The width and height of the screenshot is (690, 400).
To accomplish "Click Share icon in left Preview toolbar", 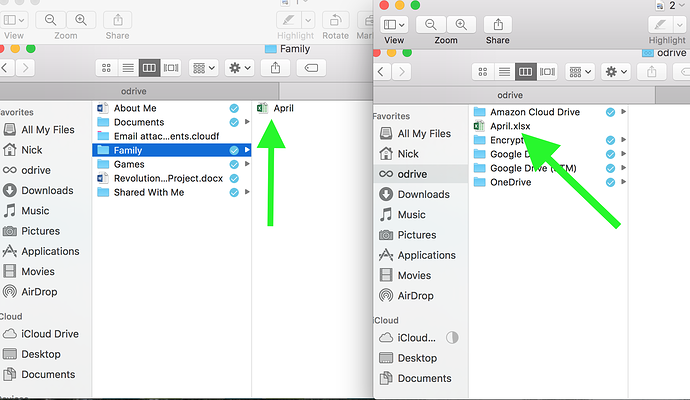I will pos(117,20).
